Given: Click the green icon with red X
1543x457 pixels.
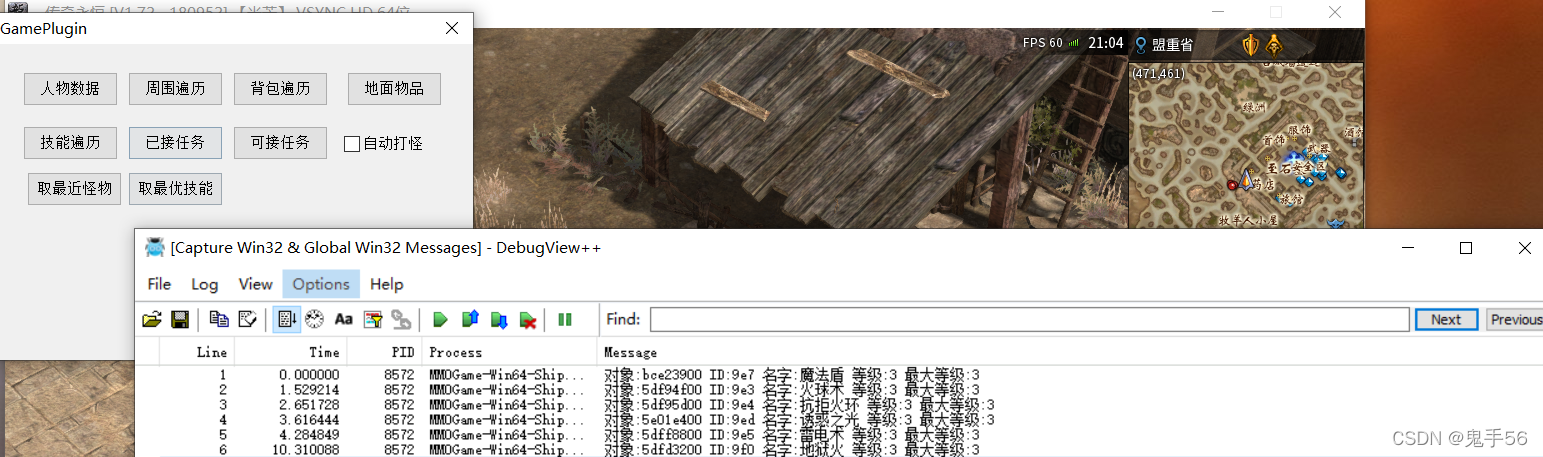Looking at the screenshot, I should (528, 320).
